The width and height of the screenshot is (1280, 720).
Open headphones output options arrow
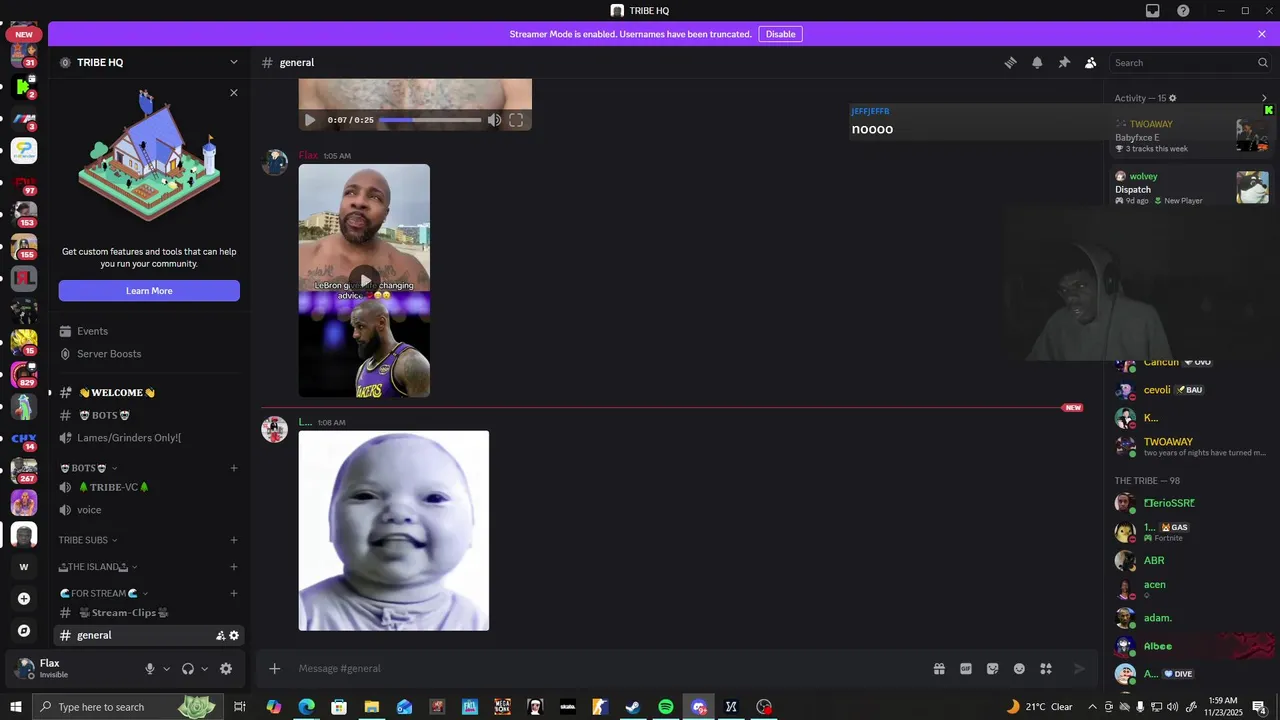click(x=204, y=668)
